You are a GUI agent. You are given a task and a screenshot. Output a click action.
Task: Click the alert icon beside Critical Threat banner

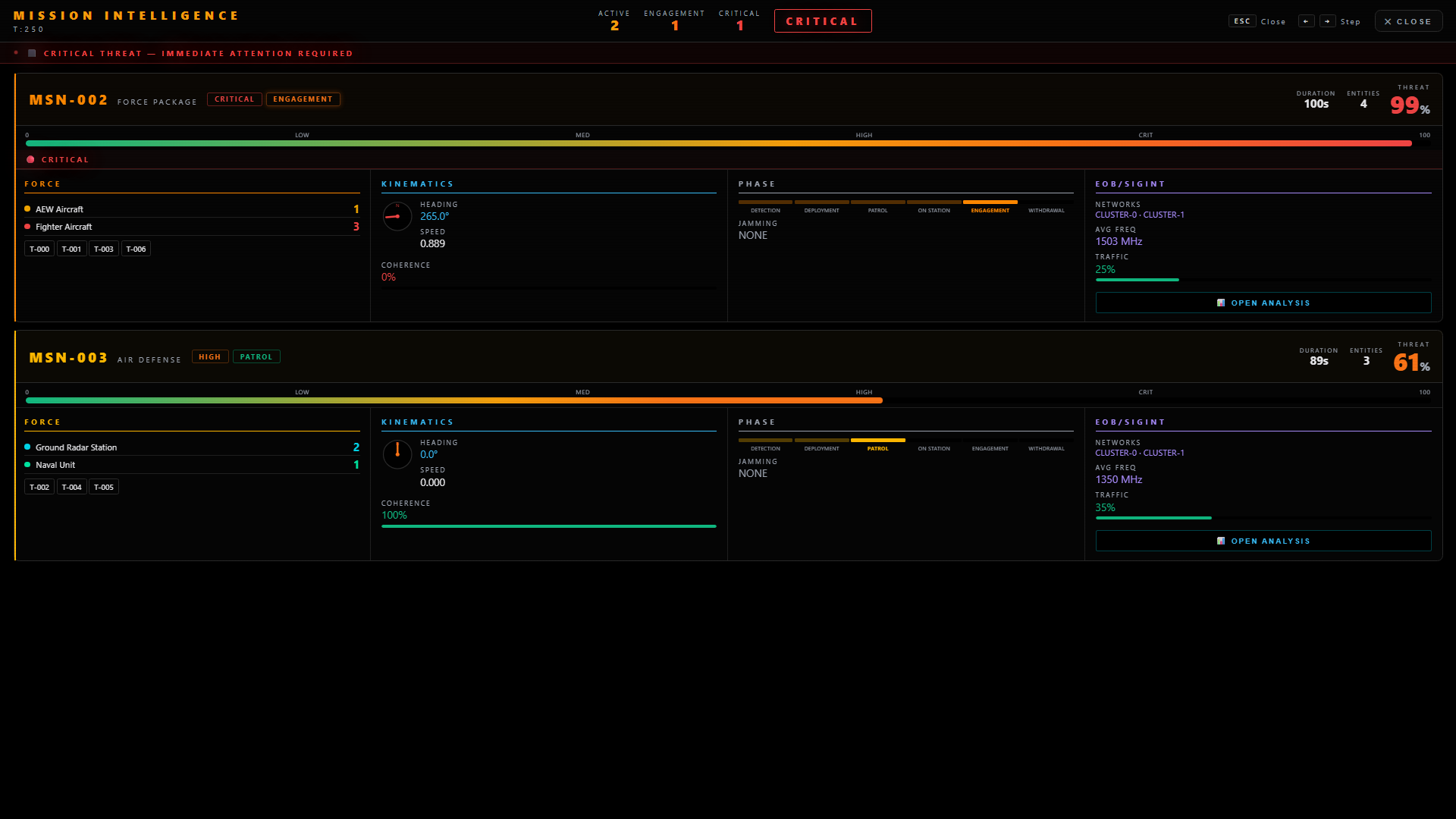[x=32, y=53]
